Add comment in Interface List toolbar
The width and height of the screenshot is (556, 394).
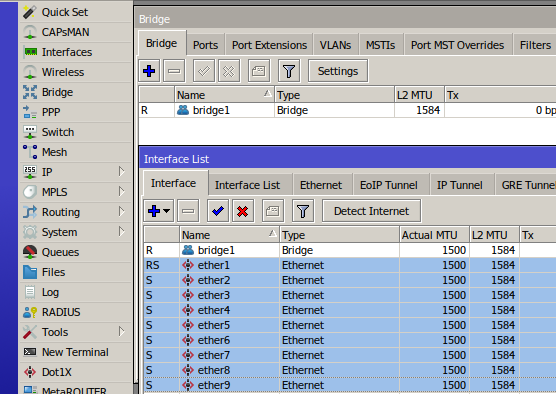click(x=273, y=211)
